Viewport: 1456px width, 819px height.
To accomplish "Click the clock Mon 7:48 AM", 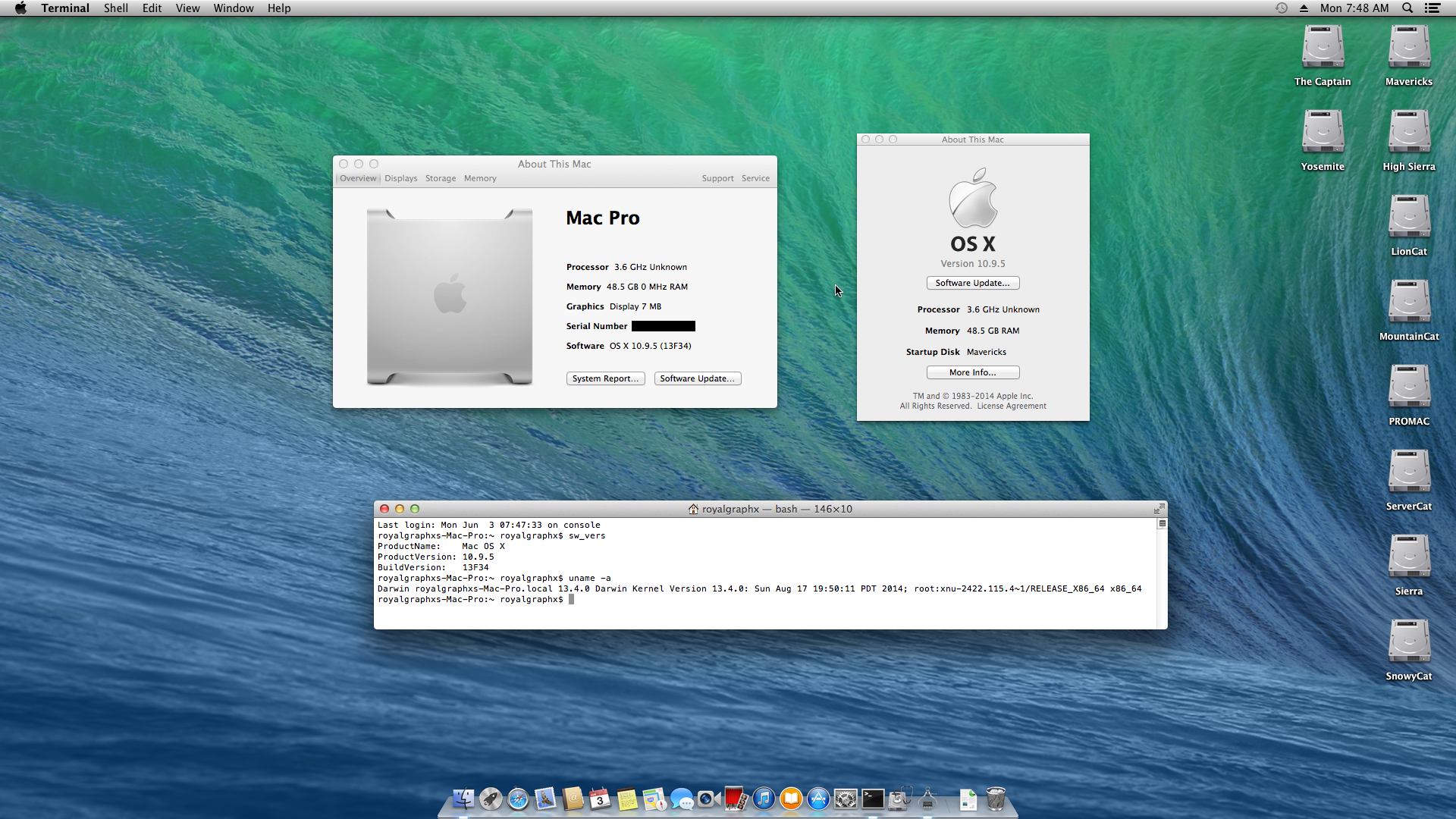I will tap(1354, 8).
